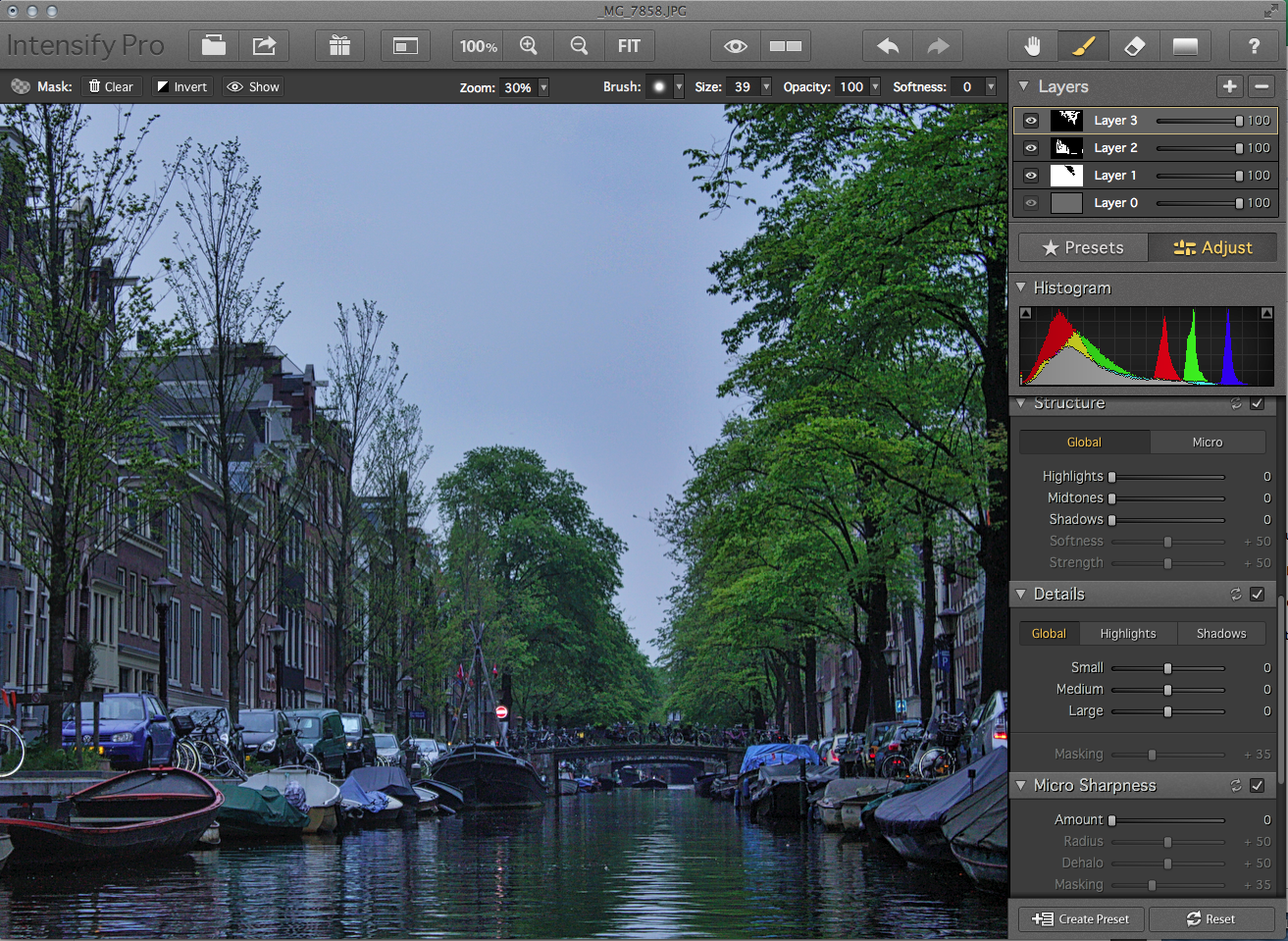Toggle the before/after split view icon
Image resolution: width=1288 pixels, height=941 pixels.
click(786, 45)
